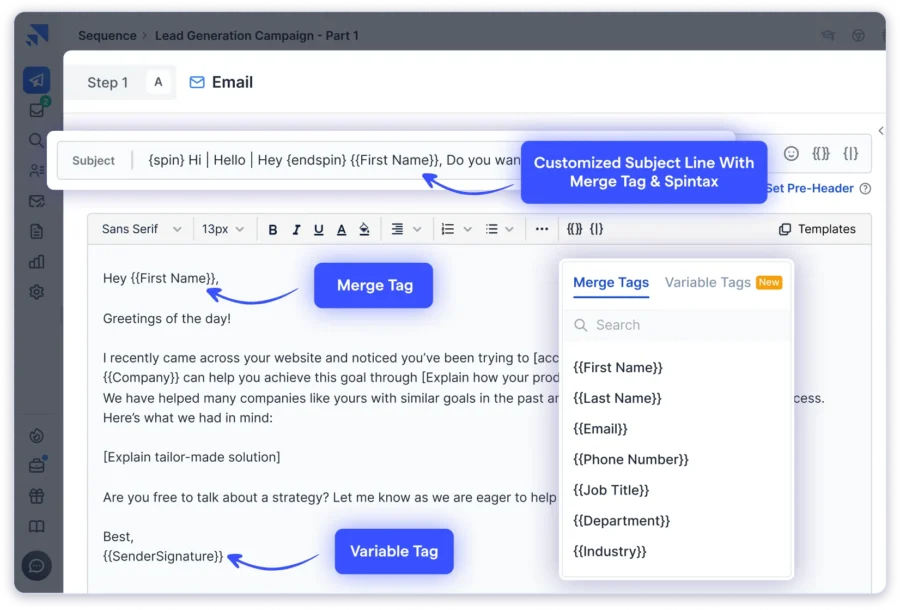
Task: Click the bullet list icon
Action: pyautogui.click(x=492, y=230)
